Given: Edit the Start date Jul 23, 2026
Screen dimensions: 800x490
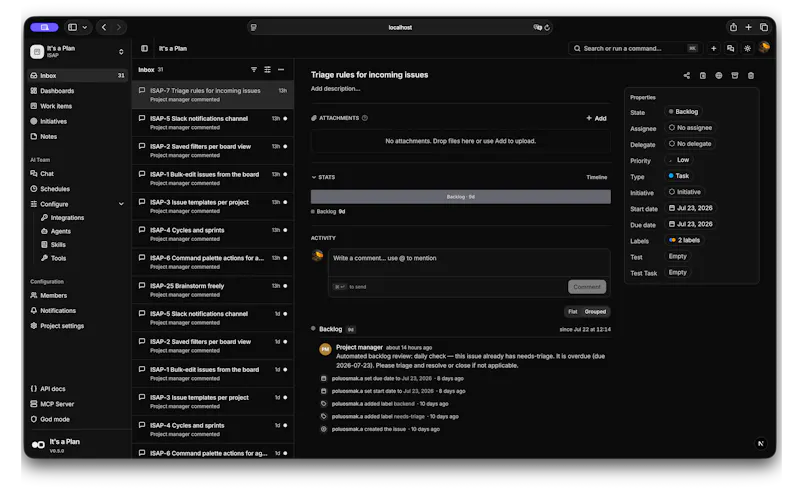Looking at the screenshot, I should click(x=690, y=208).
